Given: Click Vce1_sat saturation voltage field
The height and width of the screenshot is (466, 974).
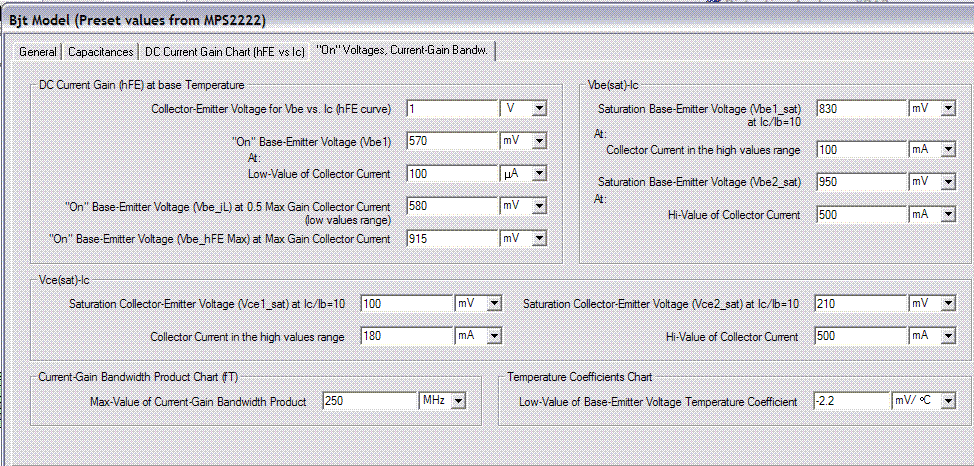Looking at the screenshot, I should coord(407,304).
